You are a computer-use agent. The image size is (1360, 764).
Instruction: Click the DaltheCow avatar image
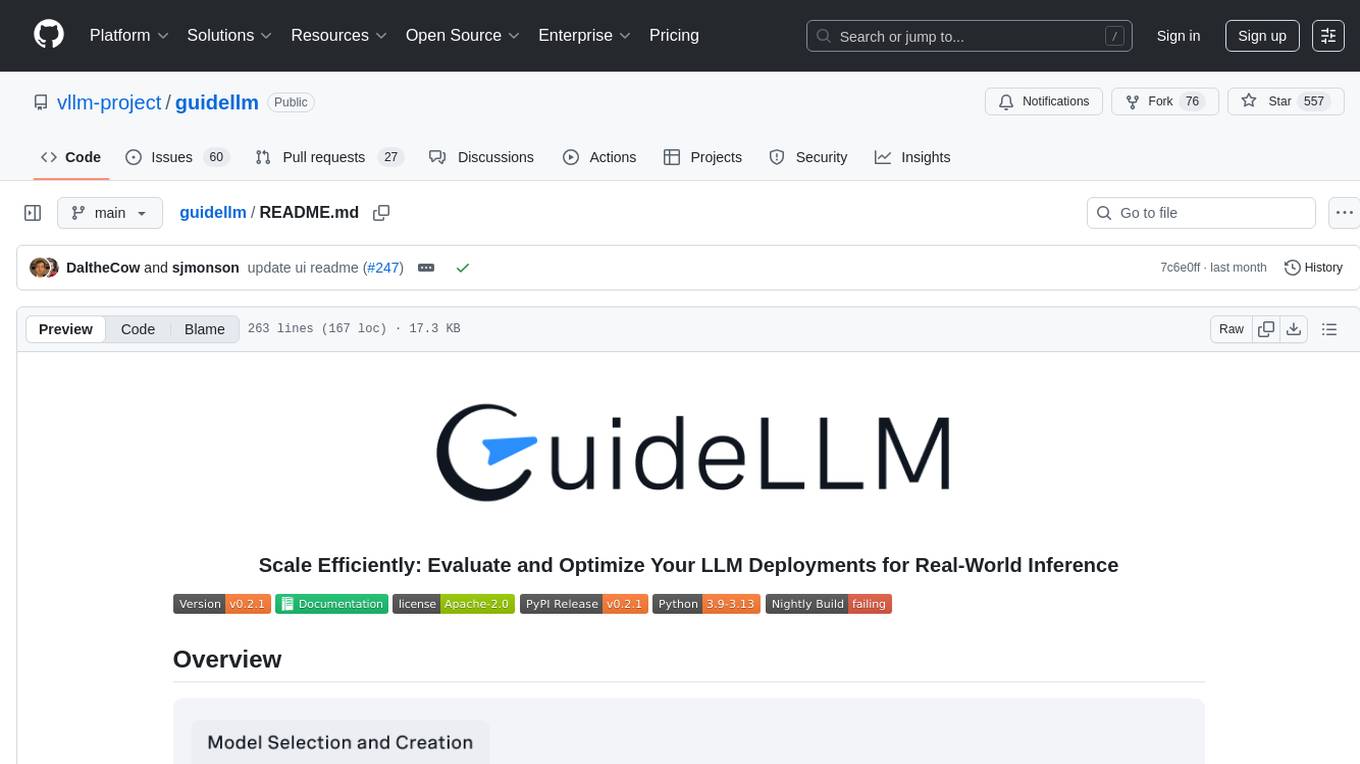coord(40,267)
